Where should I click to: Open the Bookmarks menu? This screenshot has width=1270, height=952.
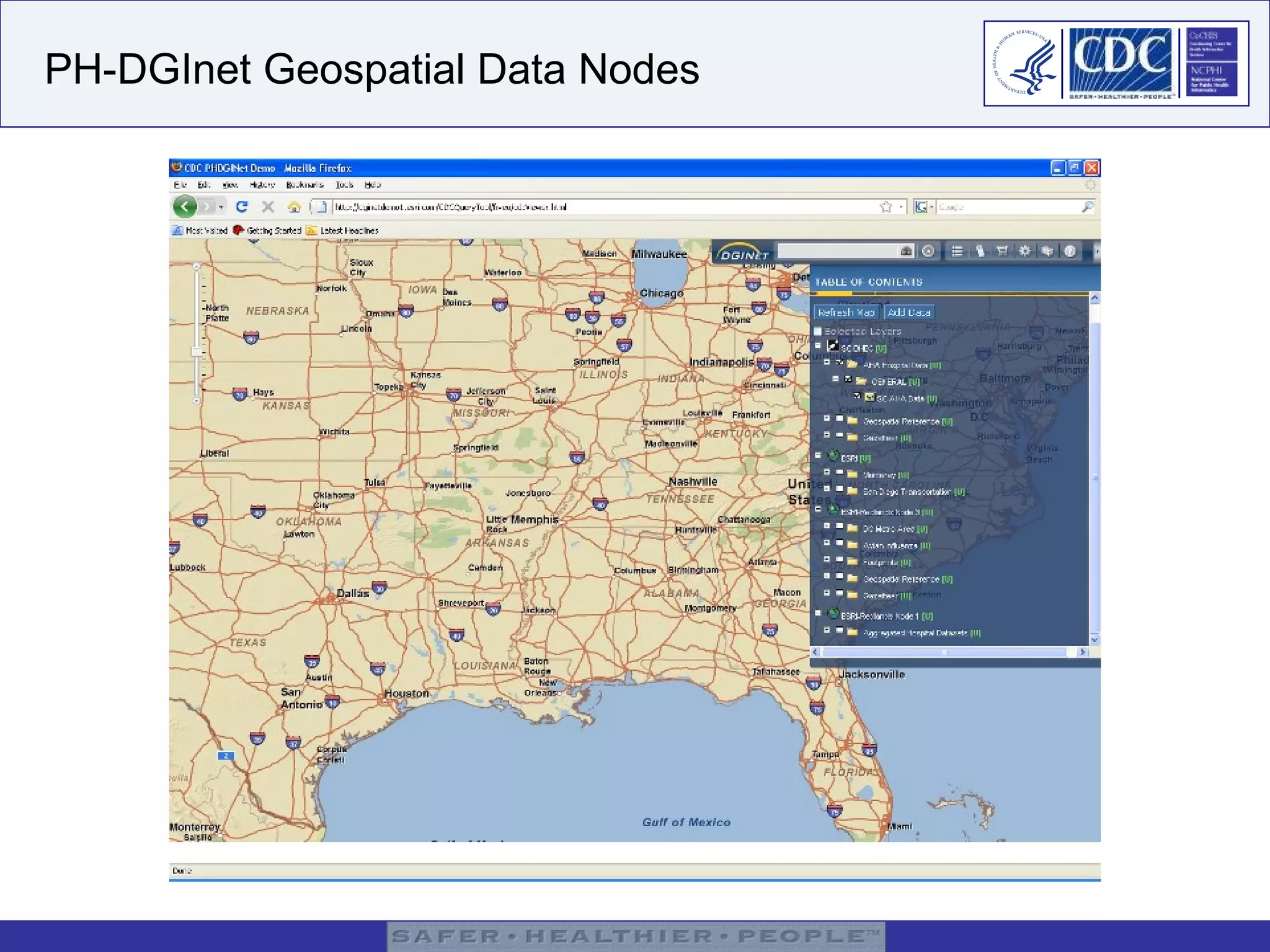tap(305, 185)
